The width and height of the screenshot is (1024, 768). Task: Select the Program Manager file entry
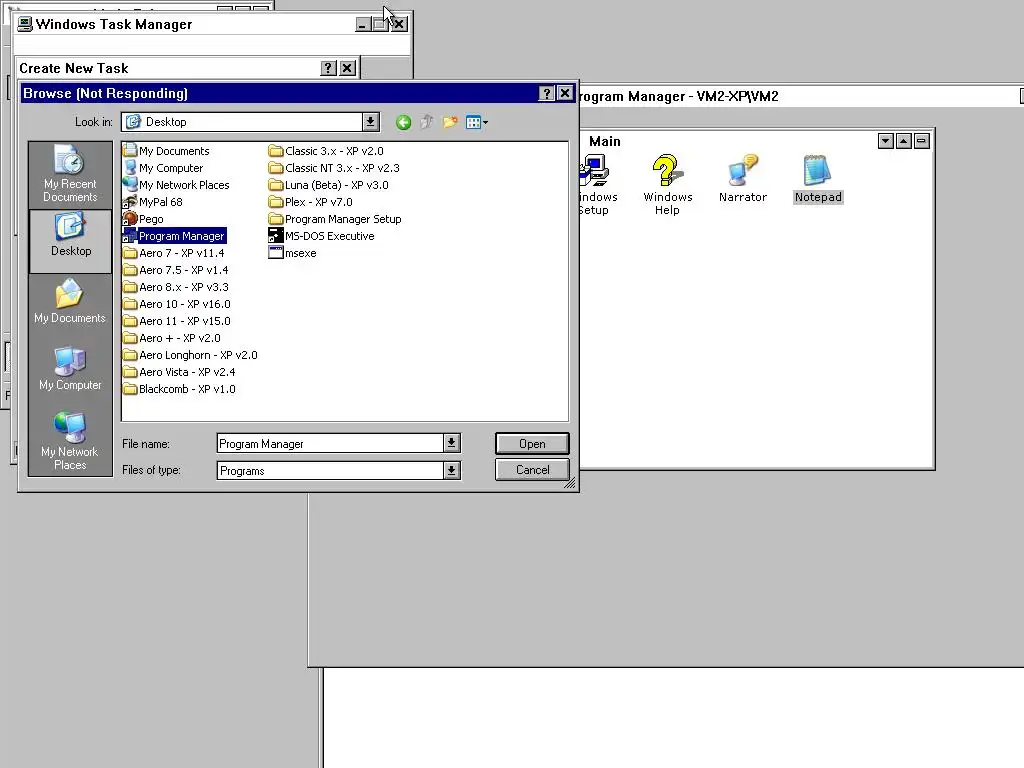click(x=174, y=236)
